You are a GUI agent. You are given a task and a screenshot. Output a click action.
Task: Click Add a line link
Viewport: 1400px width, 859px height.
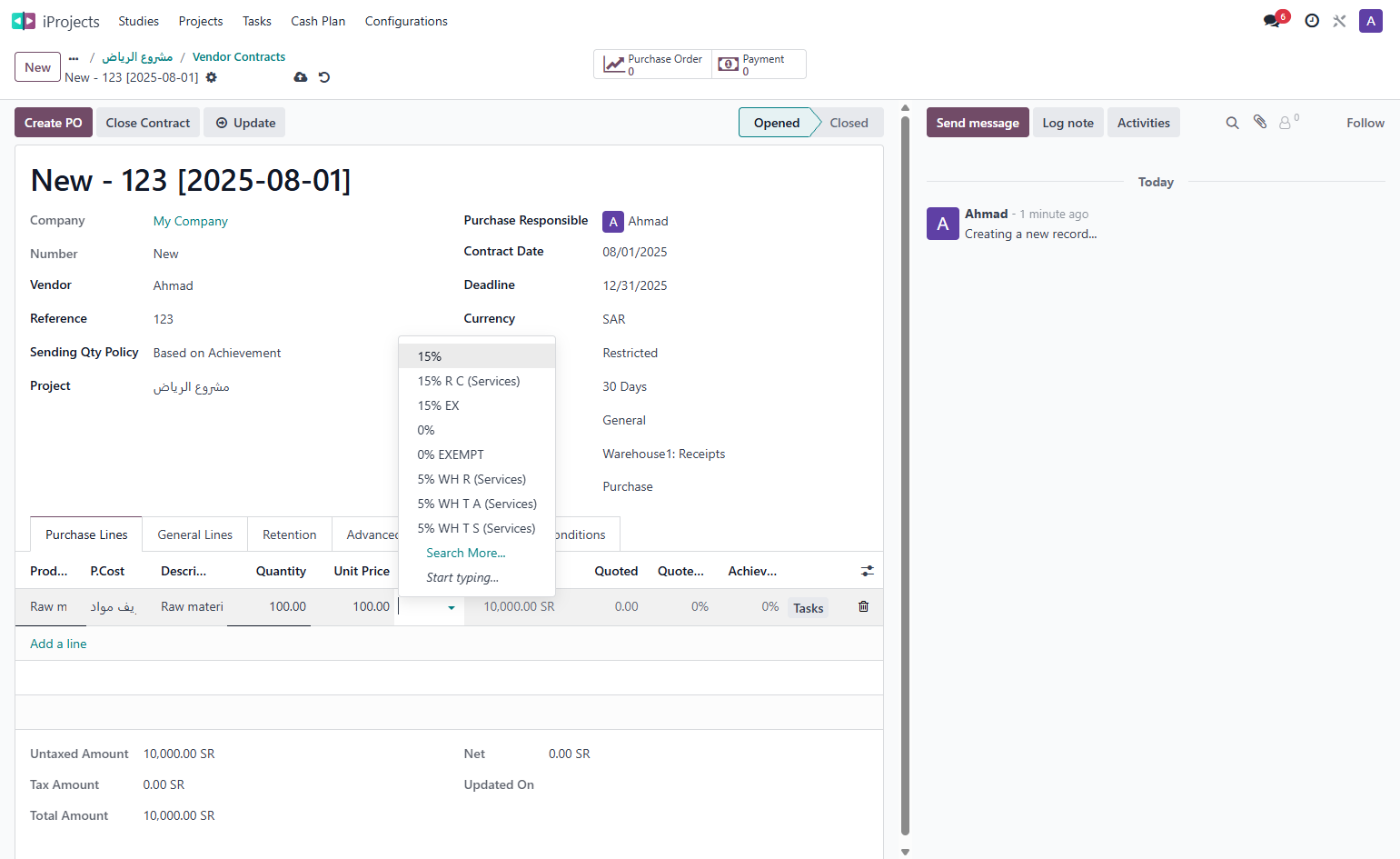(58, 644)
